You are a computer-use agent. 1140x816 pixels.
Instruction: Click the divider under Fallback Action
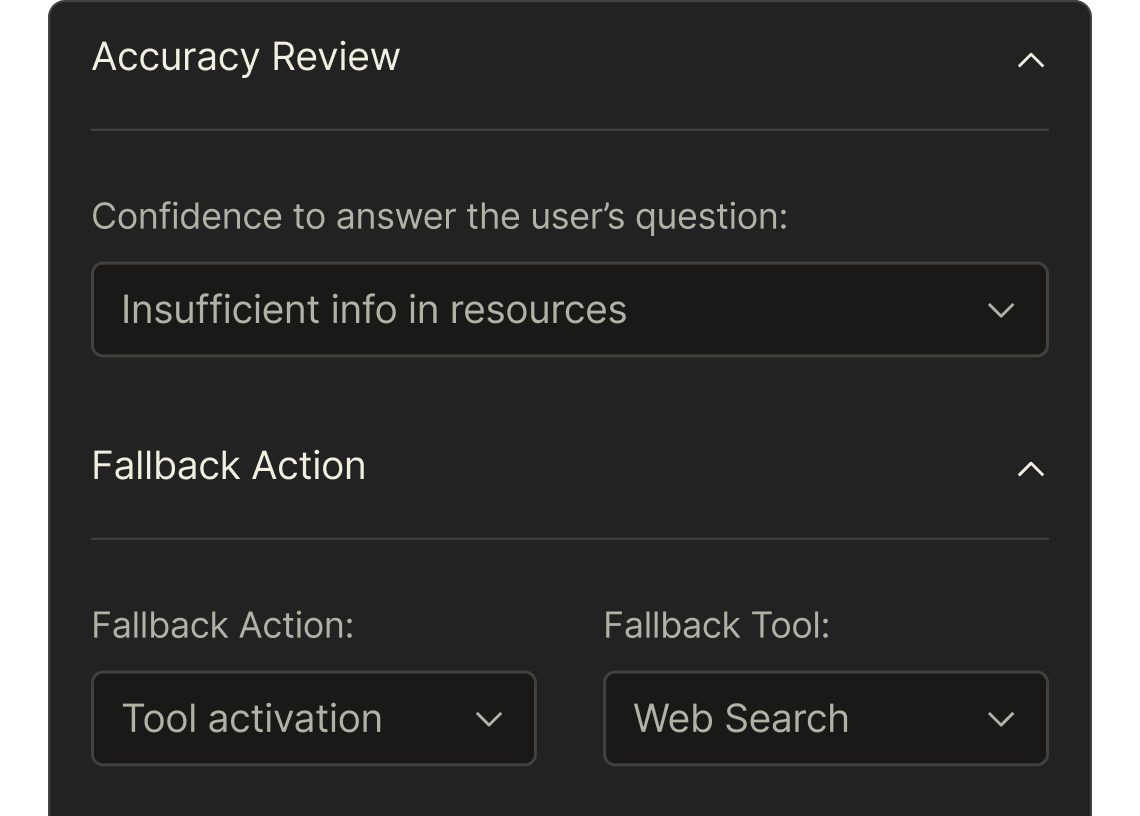pyautogui.click(x=570, y=540)
